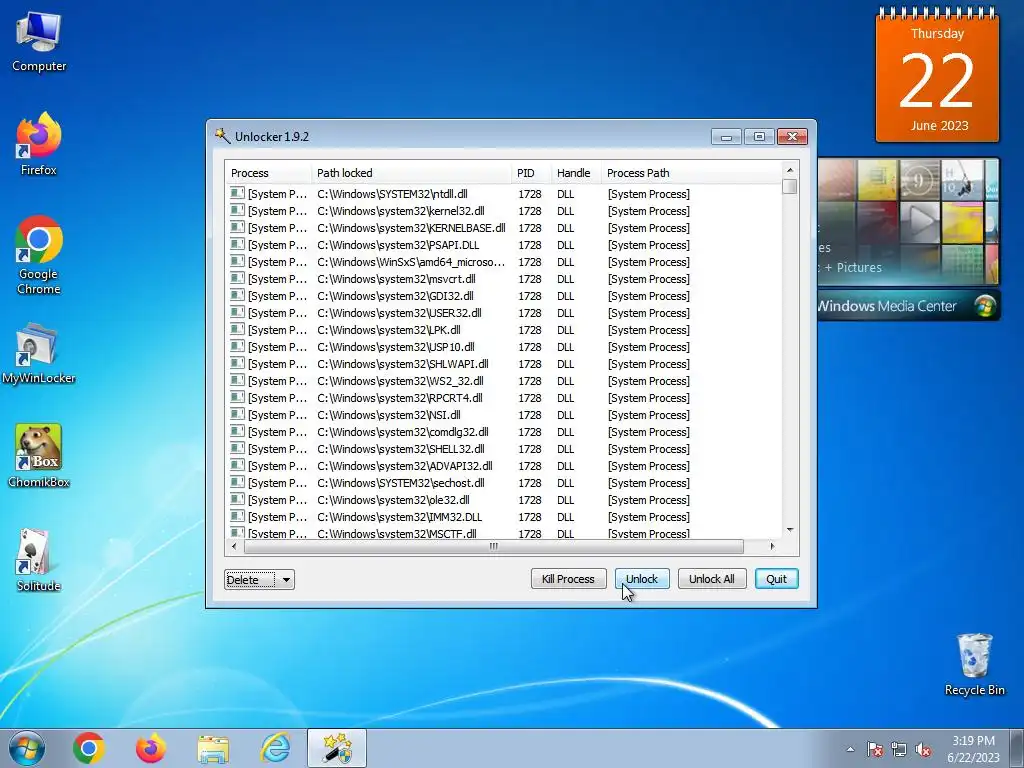Viewport: 1024px width, 768px height.
Task: Click the process icon of the GDI32.dll row
Action: [x=237, y=295]
